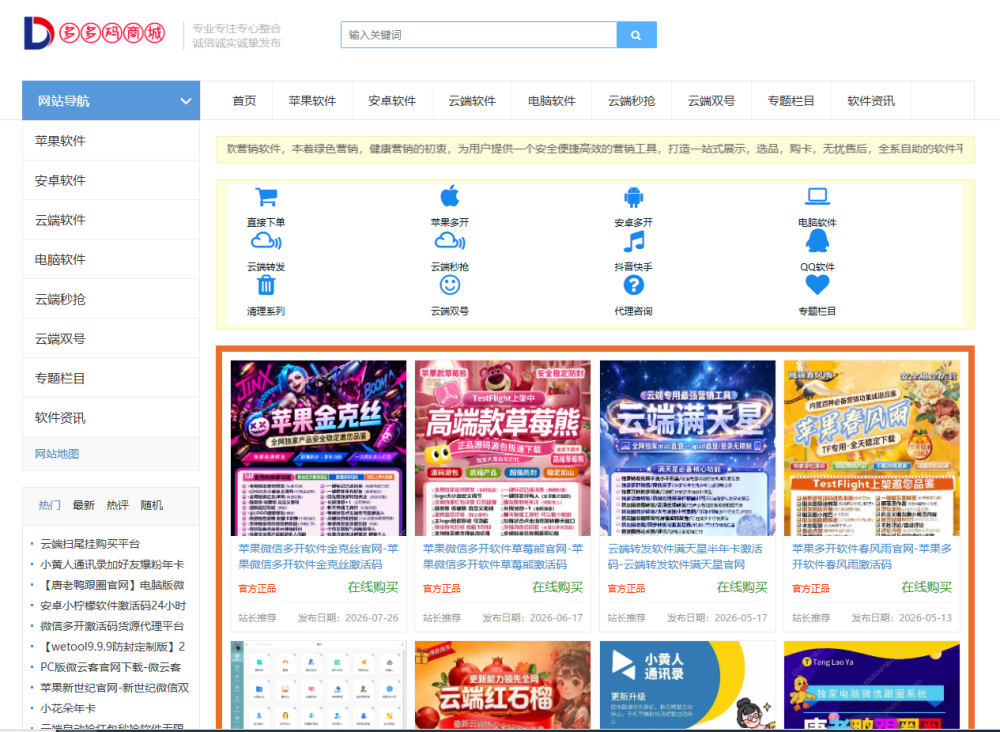Open the 专题栏目 heart icon
The image size is (1000, 732).
tap(817, 284)
